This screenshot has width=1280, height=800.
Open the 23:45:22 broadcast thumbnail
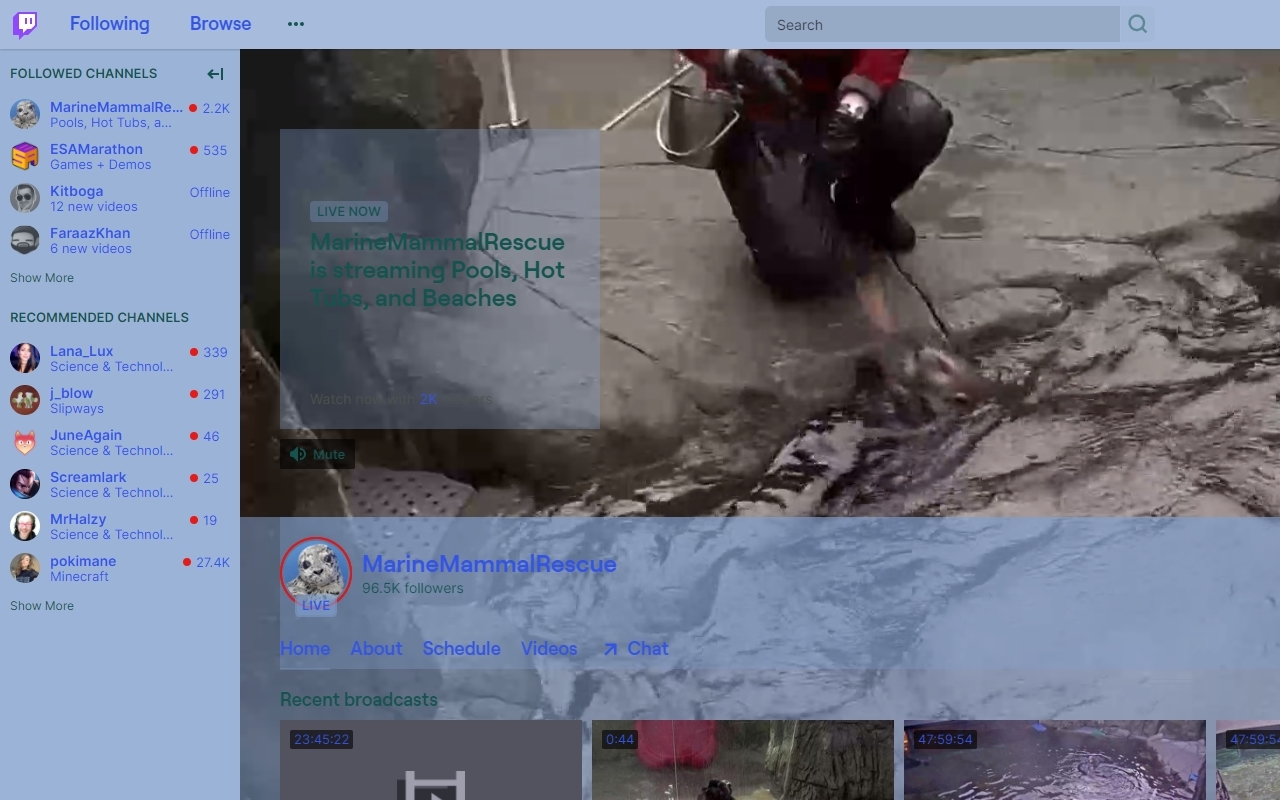(431, 760)
